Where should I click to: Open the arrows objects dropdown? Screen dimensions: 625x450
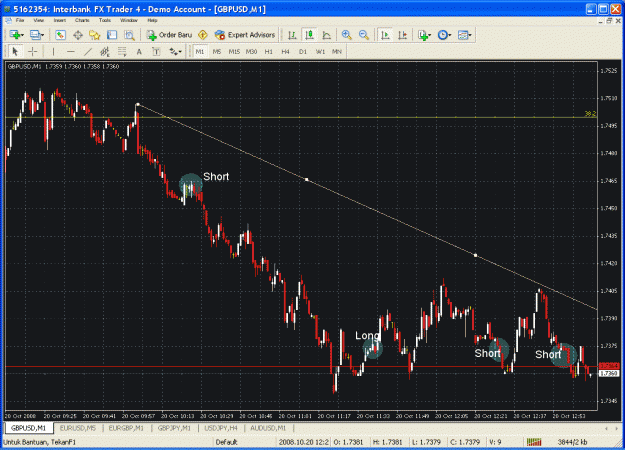click(x=175, y=51)
